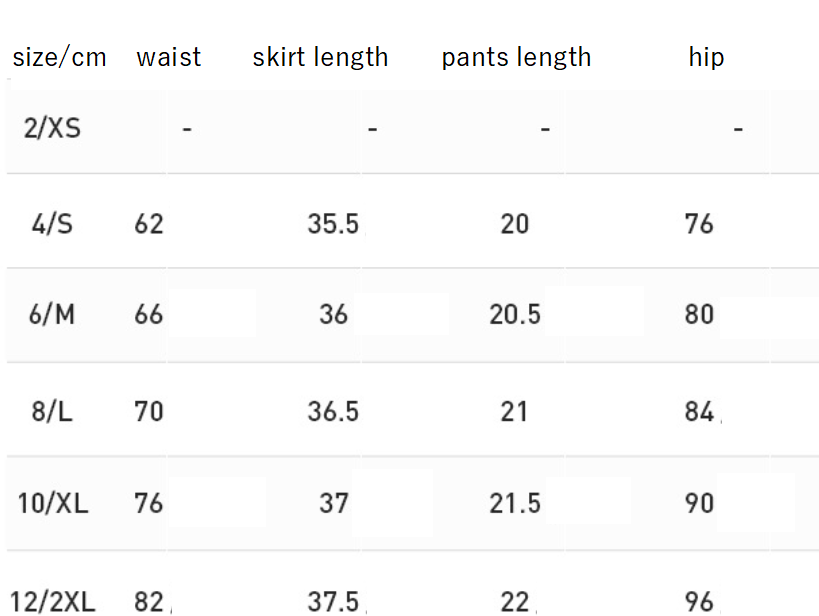This screenshot has height=616, width=819.
Task: Click pants length value 21.5
Action: (515, 502)
